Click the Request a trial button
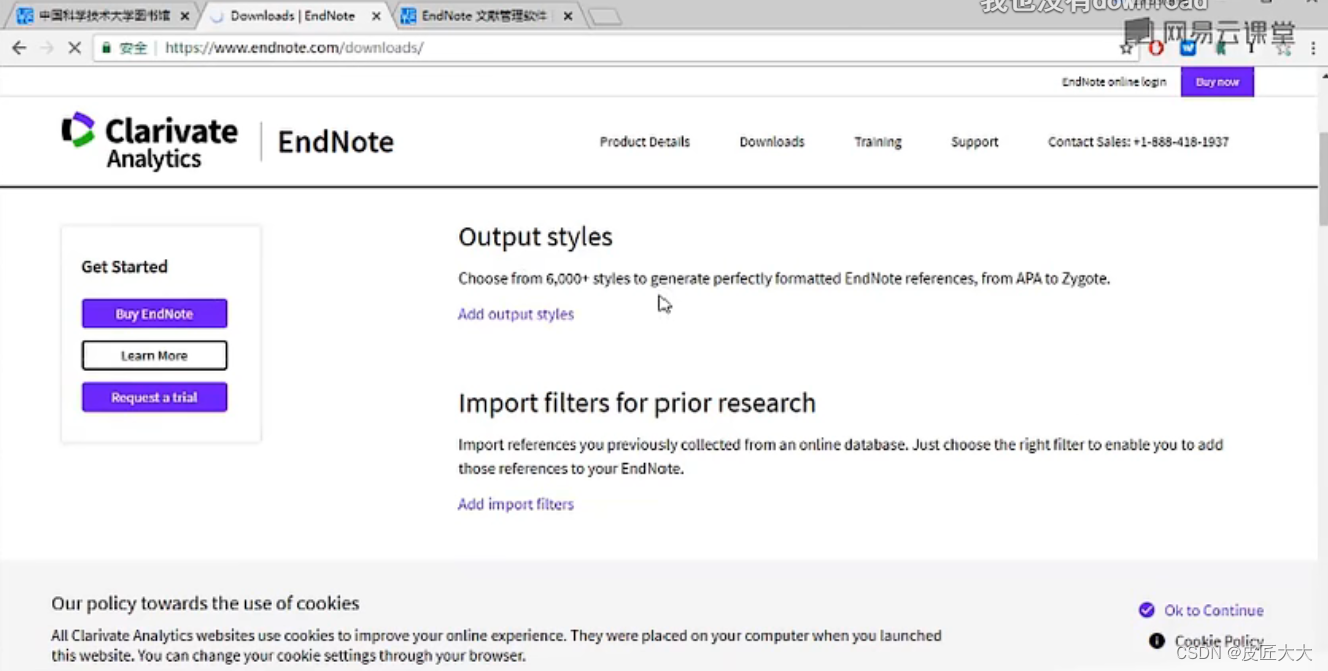1328x671 pixels. pos(154,396)
